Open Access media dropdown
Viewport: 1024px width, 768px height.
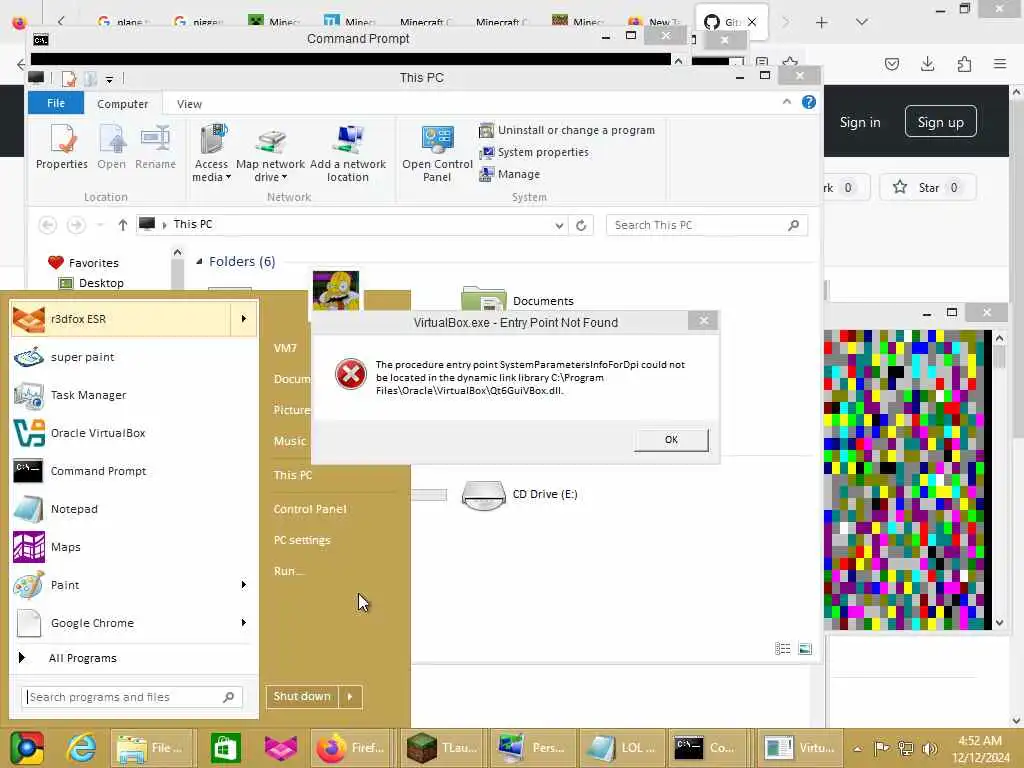[211, 153]
